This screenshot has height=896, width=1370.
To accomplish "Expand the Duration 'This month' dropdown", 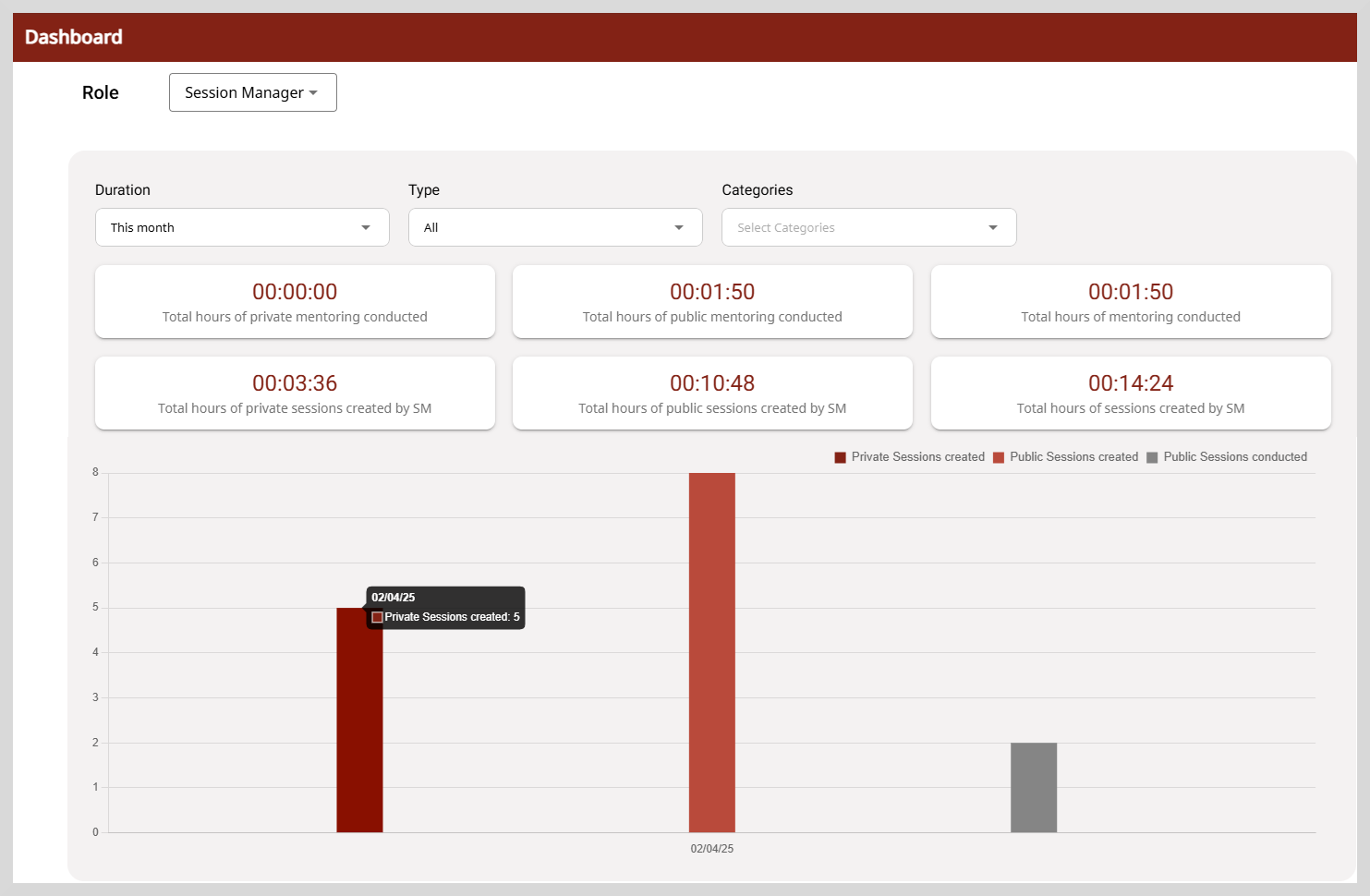I will [x=241, y=227].
